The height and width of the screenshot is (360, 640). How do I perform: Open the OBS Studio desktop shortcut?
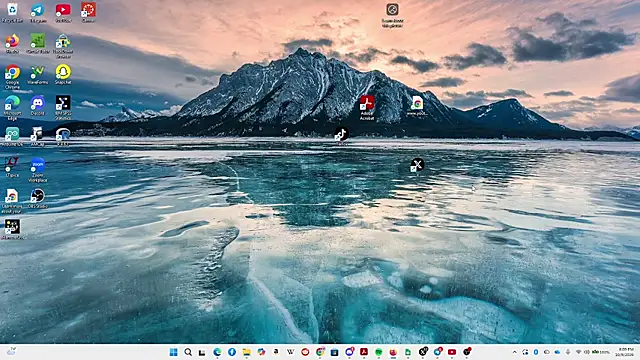point(38,198)
